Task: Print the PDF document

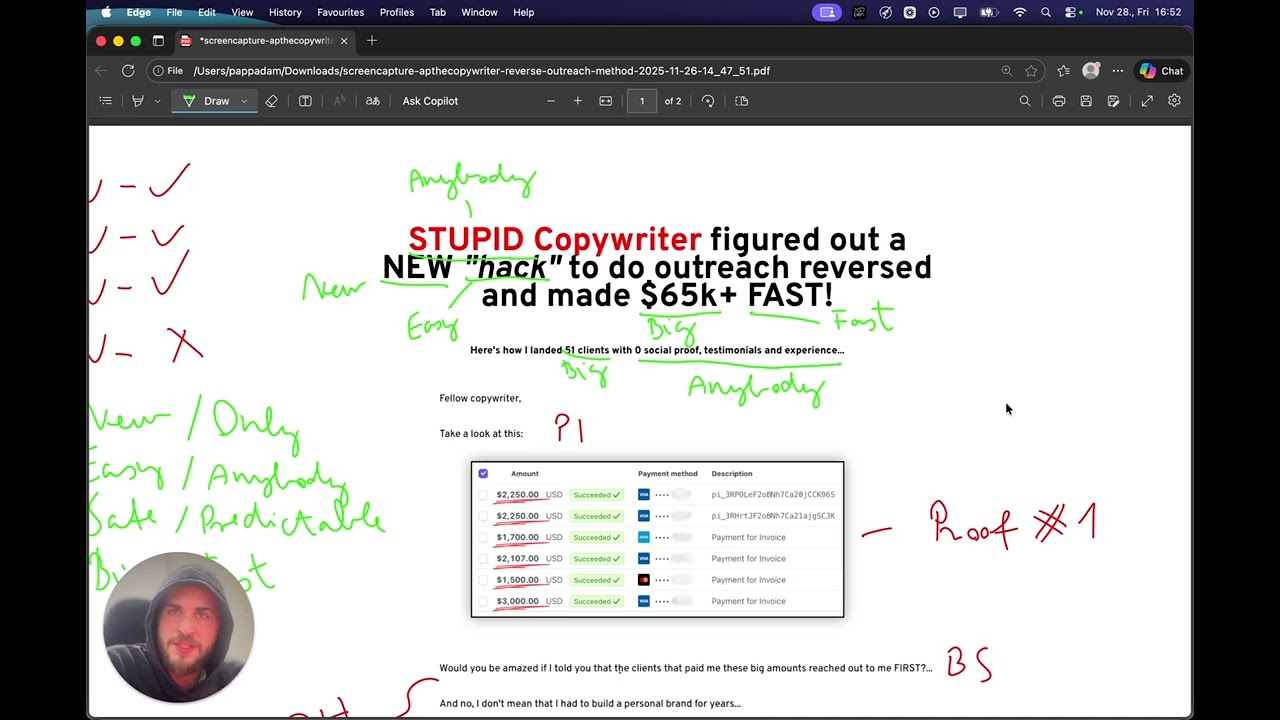Action: click(1058, 101)
